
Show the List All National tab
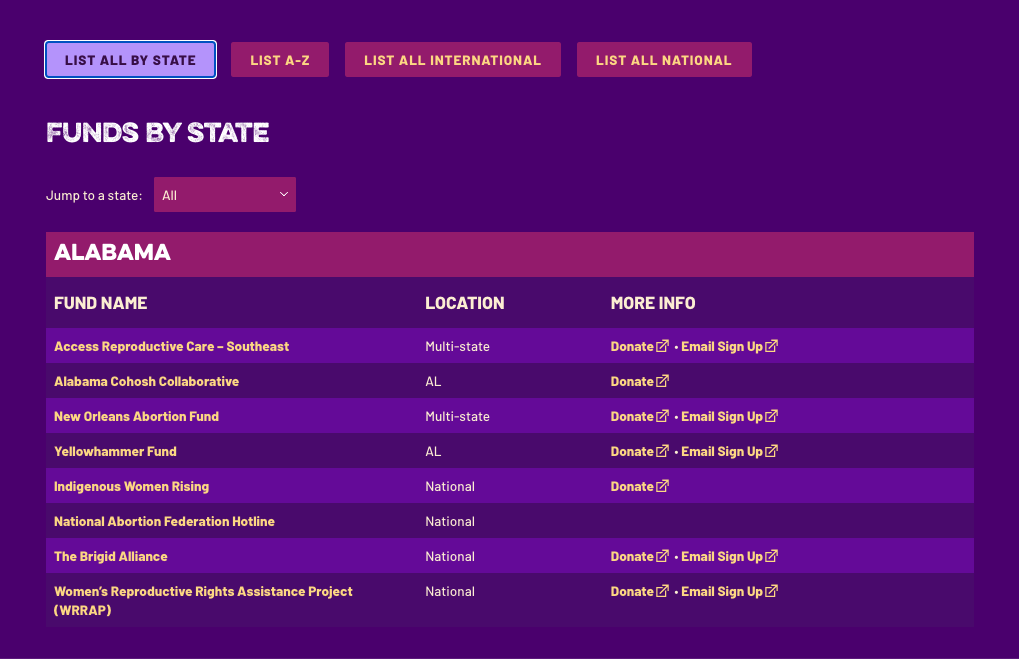tap(664, 60)
